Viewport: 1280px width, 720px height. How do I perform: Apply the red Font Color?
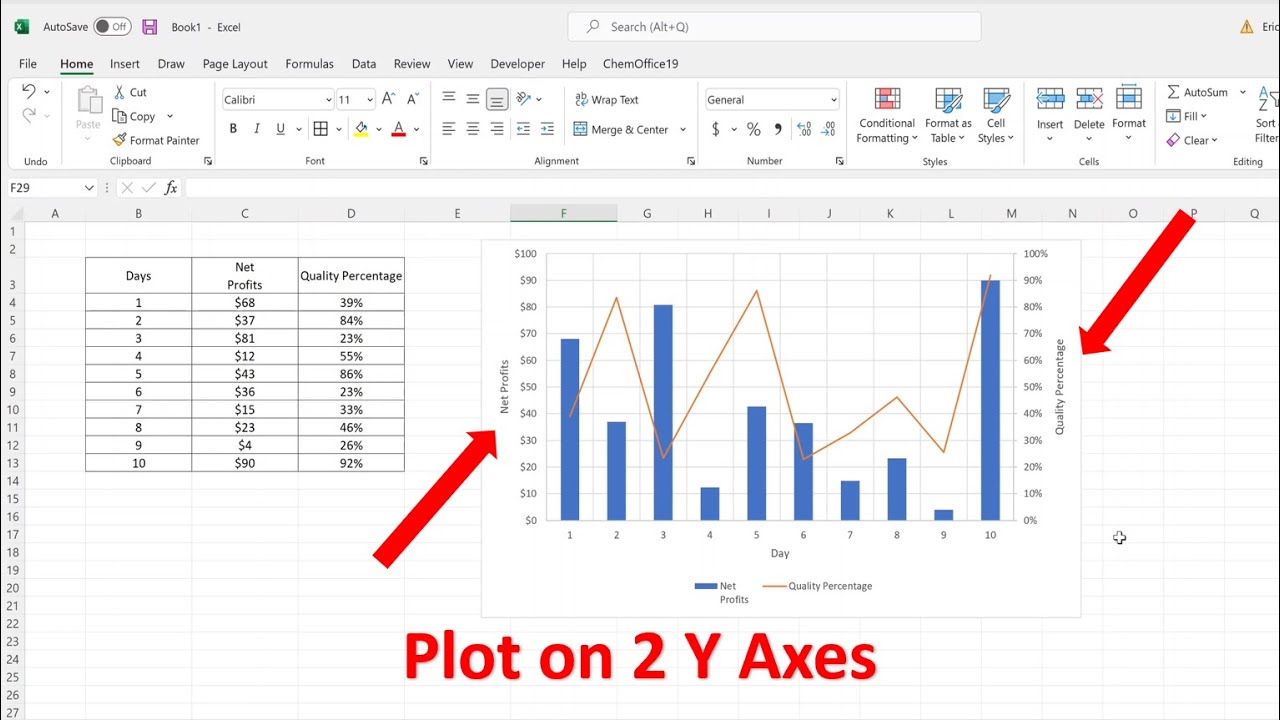pos(399,129)
